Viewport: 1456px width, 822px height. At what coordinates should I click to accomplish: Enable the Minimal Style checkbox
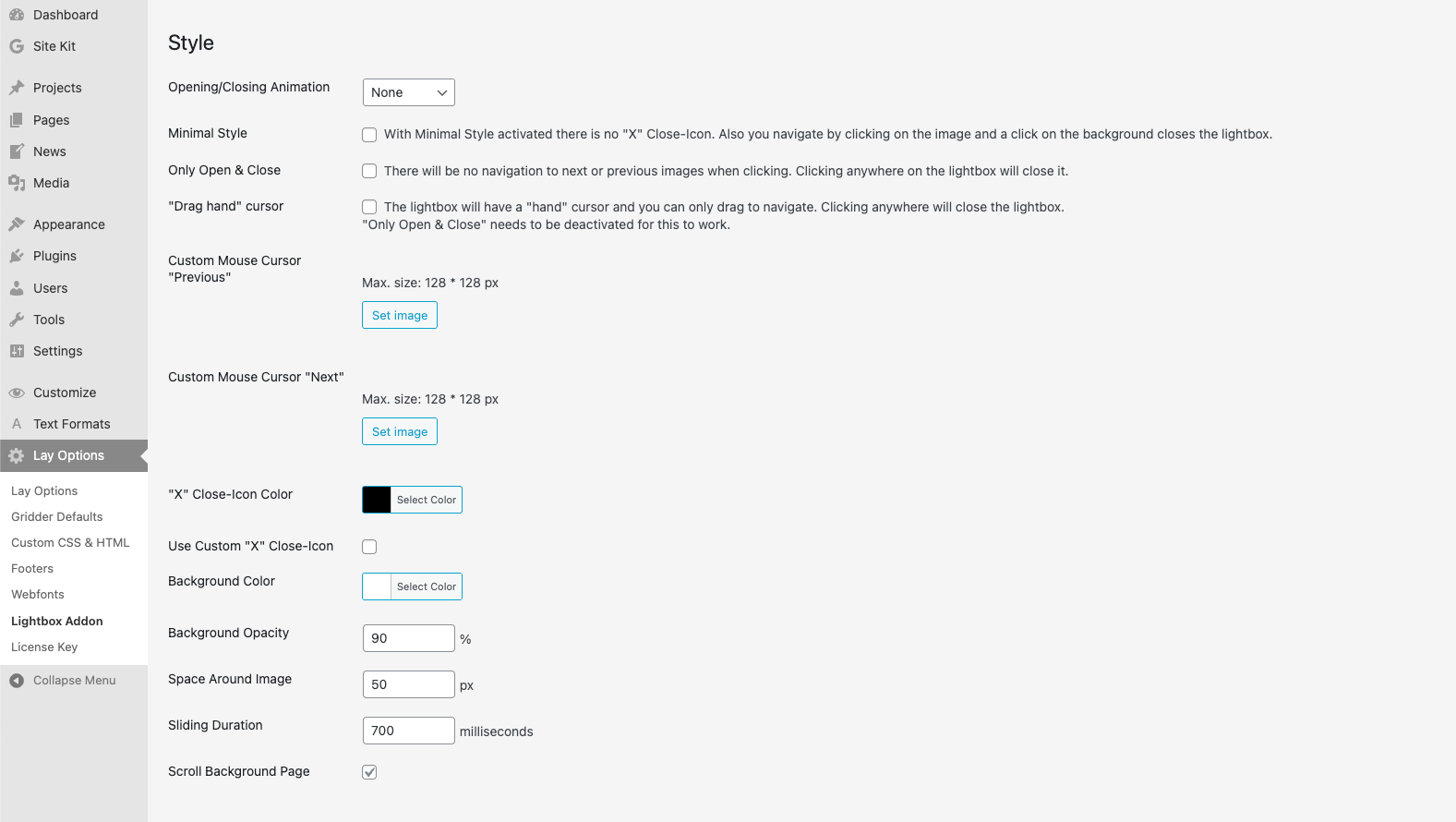point(369,135)
